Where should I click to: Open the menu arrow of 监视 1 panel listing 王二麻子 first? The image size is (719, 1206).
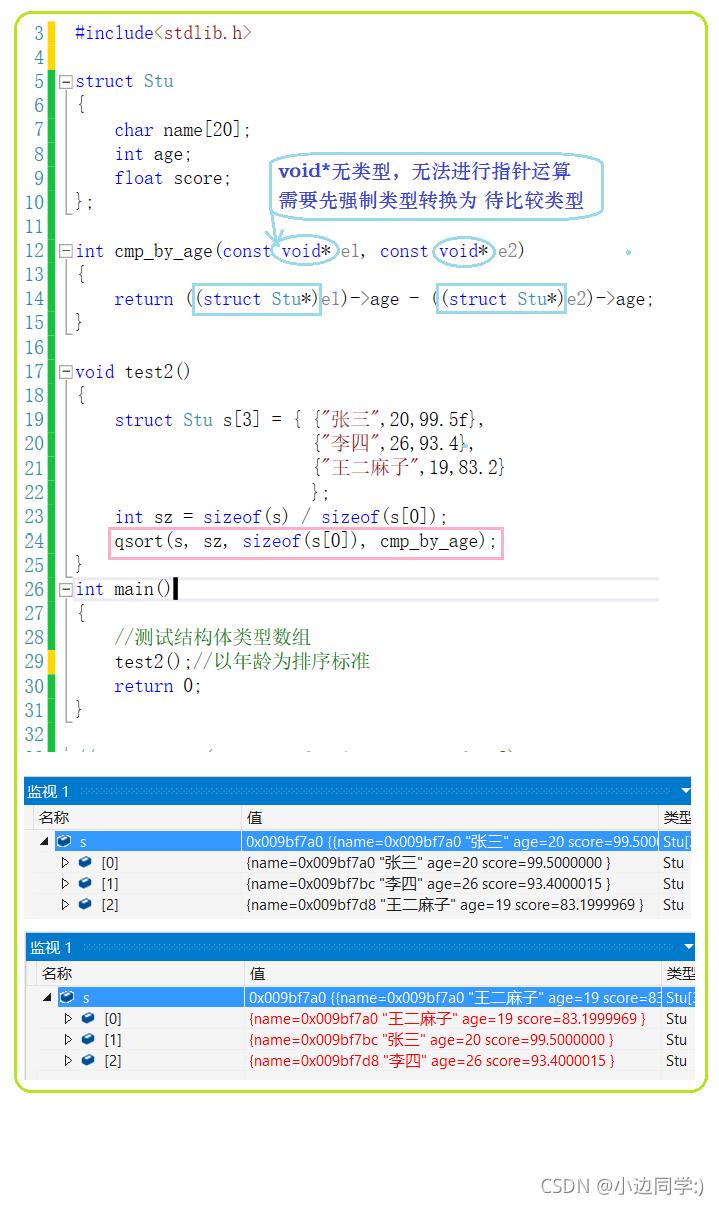coord(688,947)
